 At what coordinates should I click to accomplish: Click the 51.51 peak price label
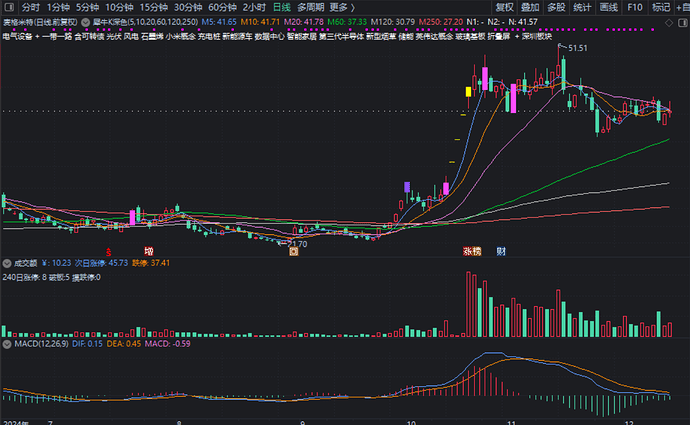[x=577, y=47]
